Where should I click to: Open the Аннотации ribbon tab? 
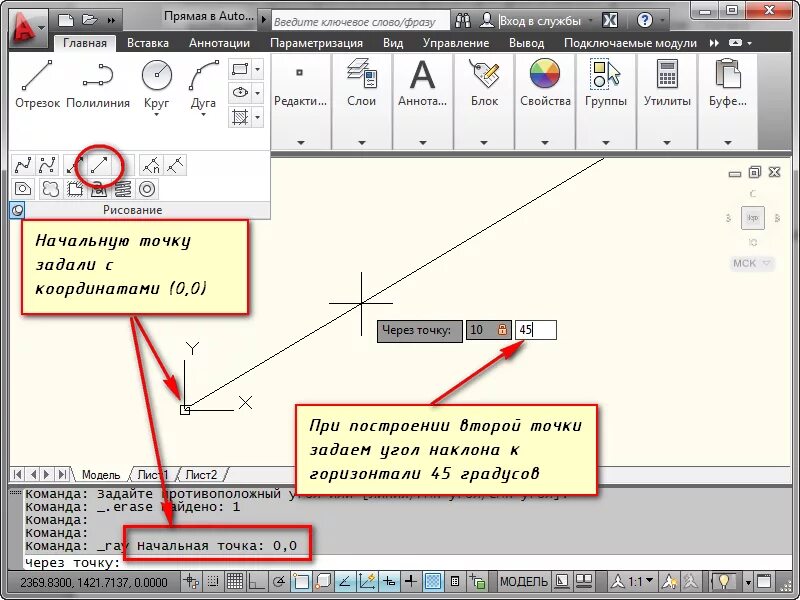(x=219, y=43)
